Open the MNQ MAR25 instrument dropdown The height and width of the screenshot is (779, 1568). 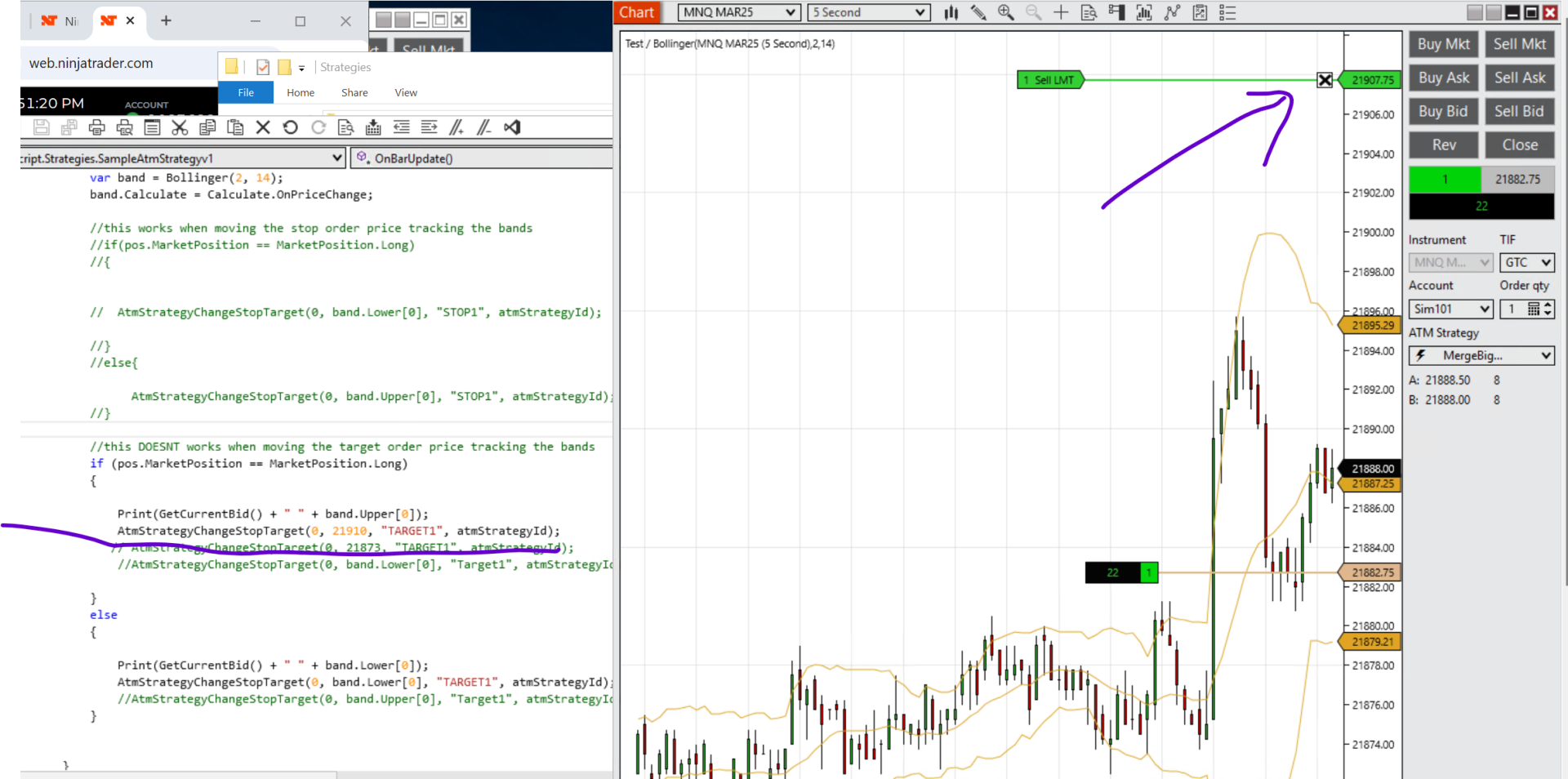pos(739,12)
